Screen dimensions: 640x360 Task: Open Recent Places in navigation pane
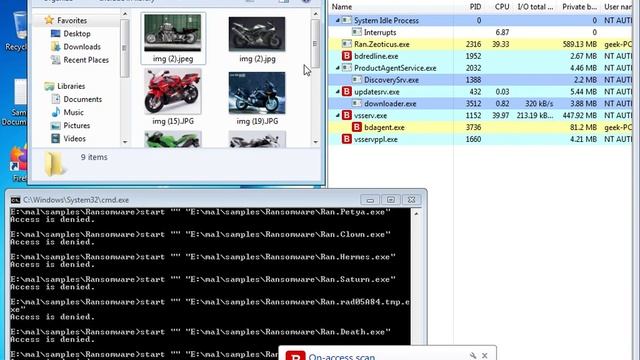[x=86, y=60]
